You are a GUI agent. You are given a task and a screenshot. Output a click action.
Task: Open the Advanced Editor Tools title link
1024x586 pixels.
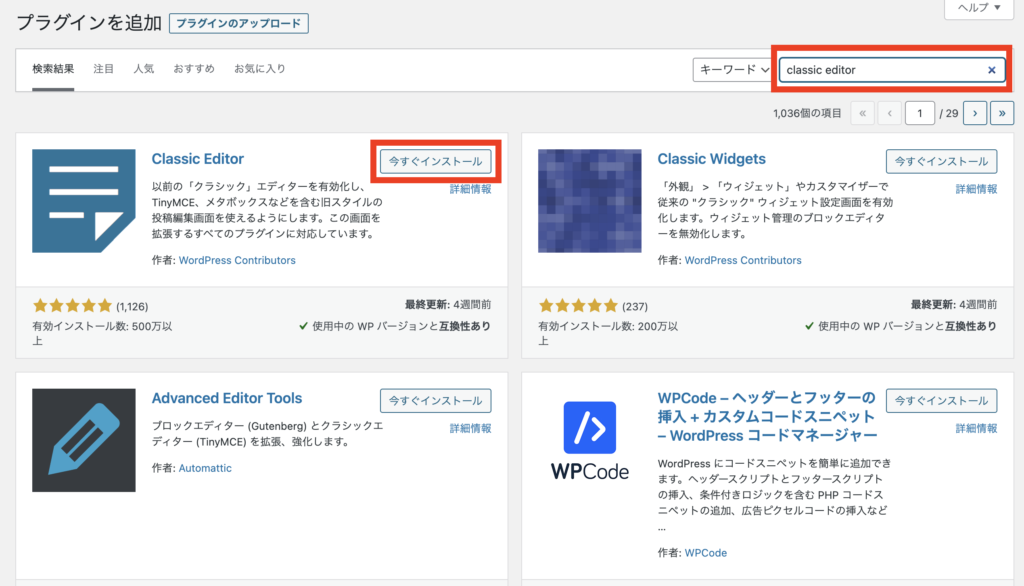(x=227, y=398)
